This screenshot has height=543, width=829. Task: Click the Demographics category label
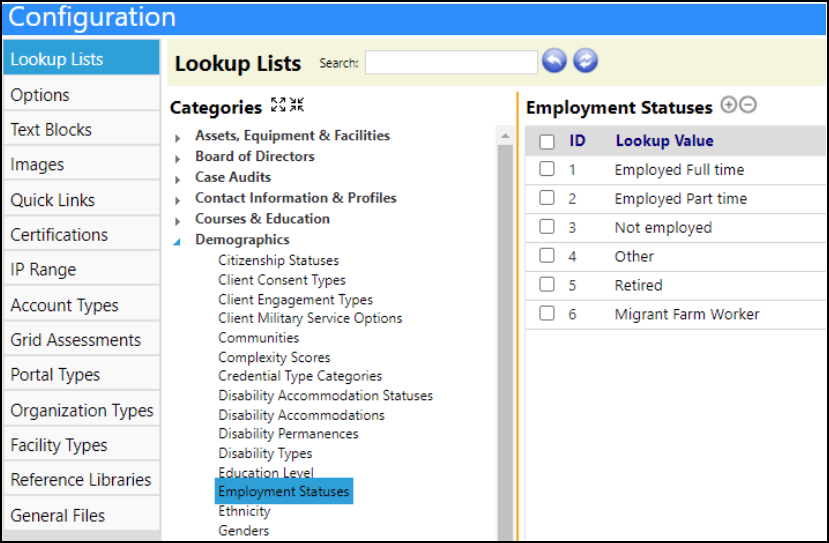click(242, 240)
